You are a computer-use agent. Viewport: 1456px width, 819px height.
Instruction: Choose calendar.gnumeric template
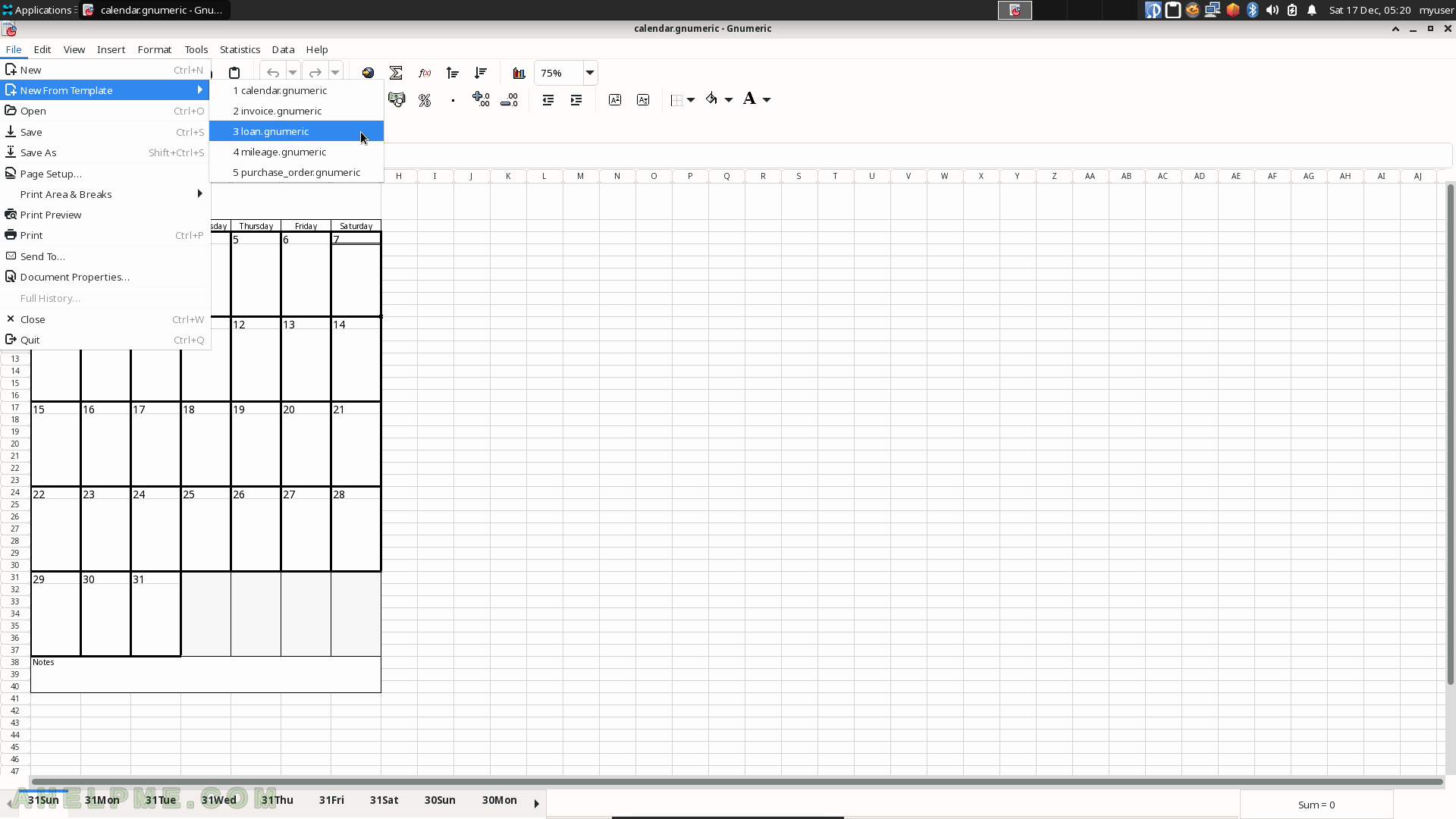(297, 90)
